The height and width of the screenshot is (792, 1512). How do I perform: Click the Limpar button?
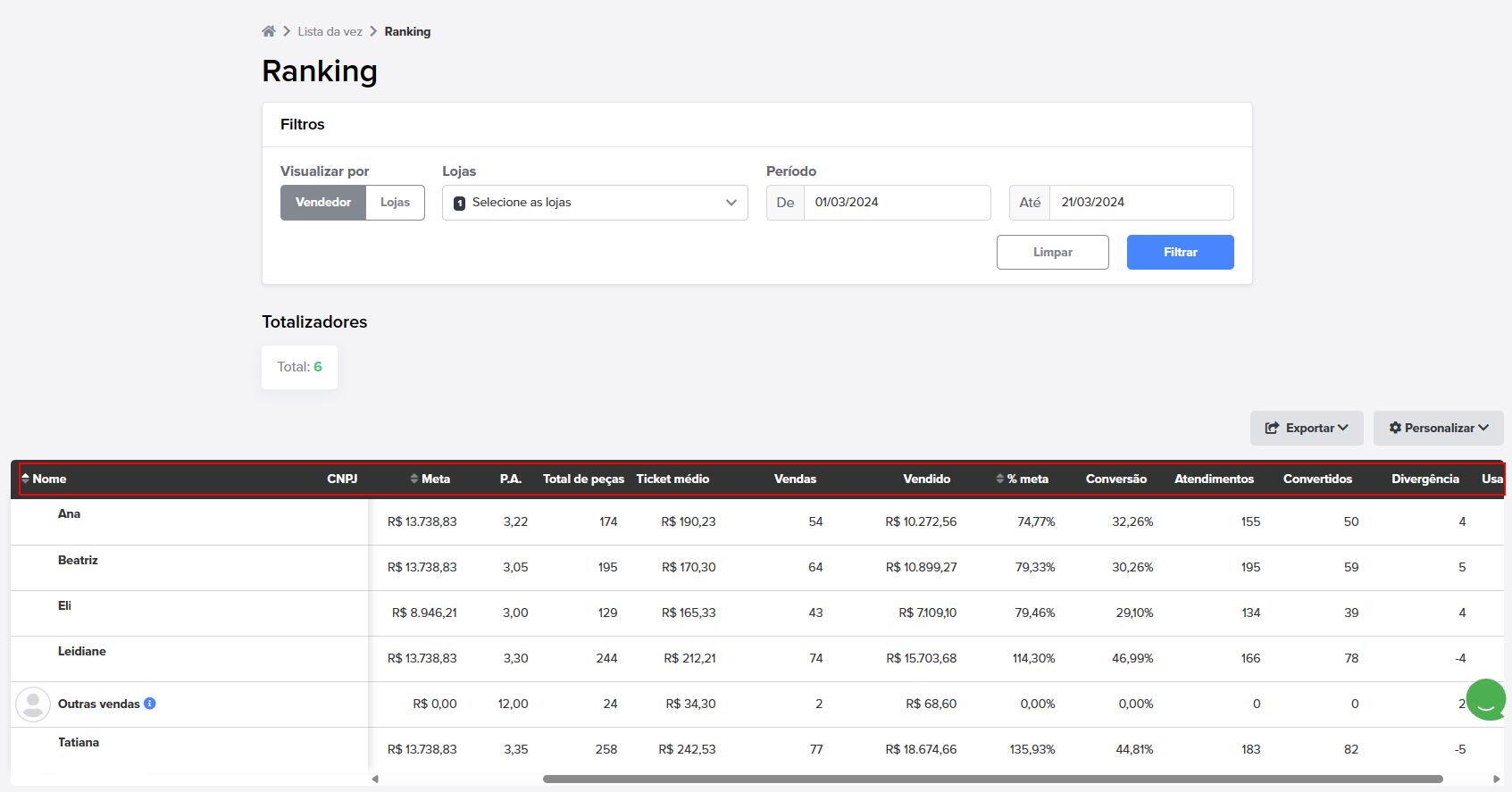click(1053, 252)
